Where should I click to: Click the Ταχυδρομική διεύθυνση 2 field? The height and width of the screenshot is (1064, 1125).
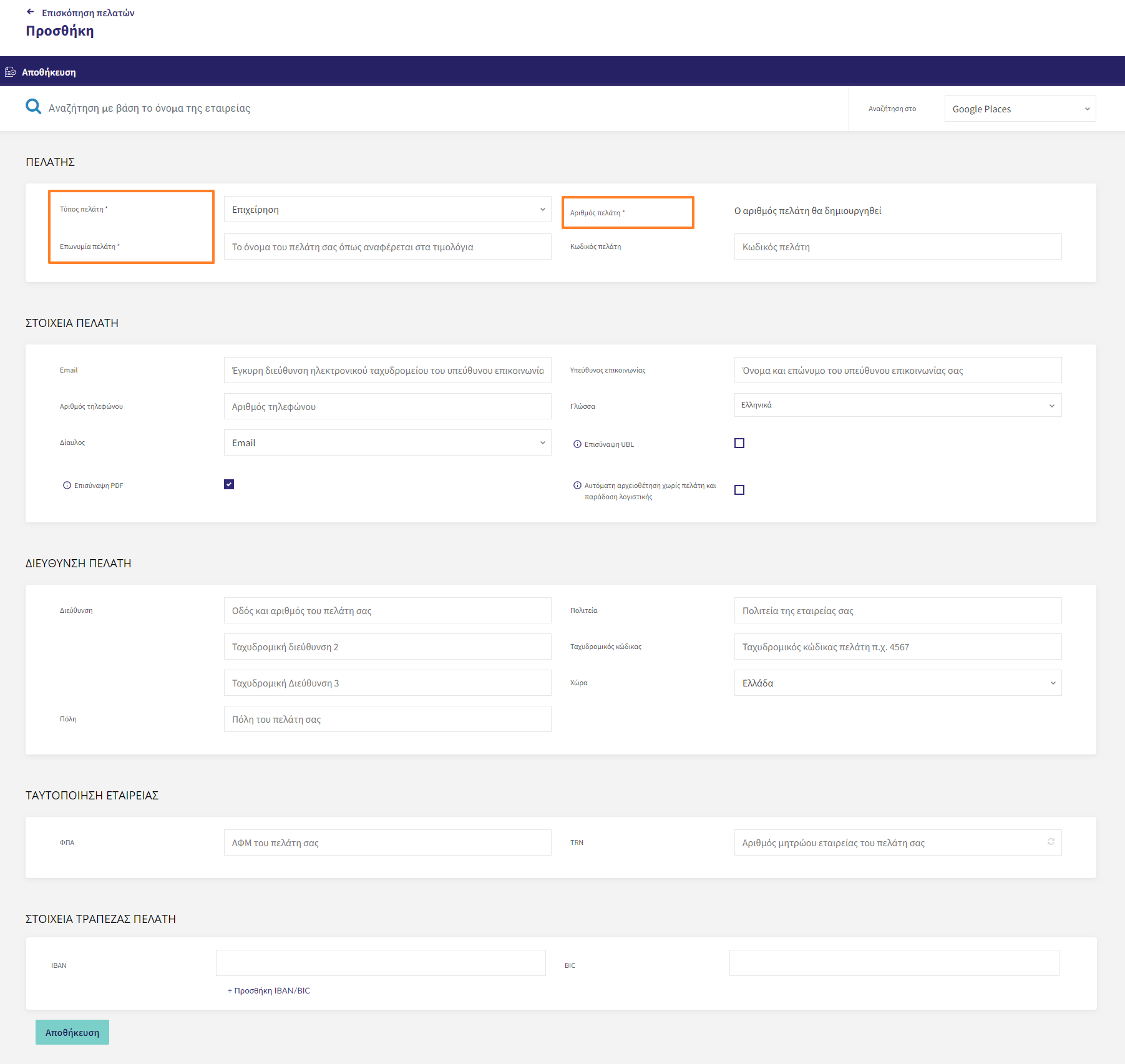(387, 647)
